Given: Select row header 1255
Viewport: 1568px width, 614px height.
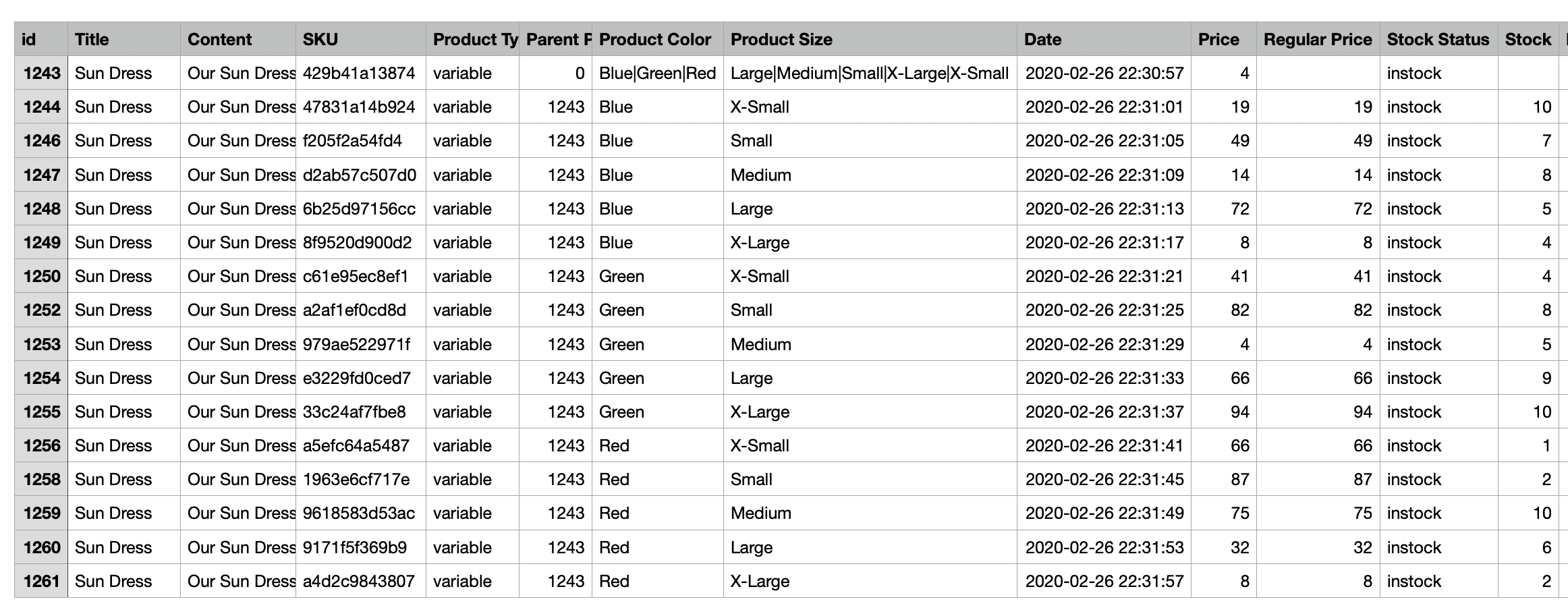Looking at the screenshot, I should tap(41, 412).
